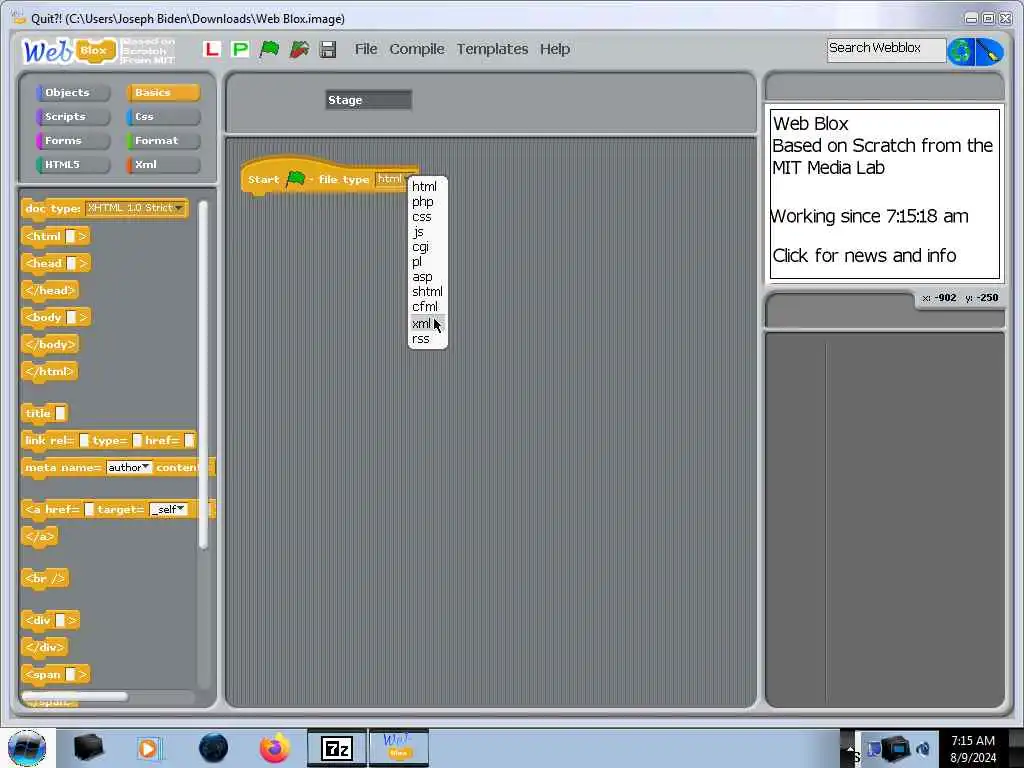Image resolution: width=1024 pixels, height=768 pixels.
Task: Open the Windows Start button
Action: point(27,748)
